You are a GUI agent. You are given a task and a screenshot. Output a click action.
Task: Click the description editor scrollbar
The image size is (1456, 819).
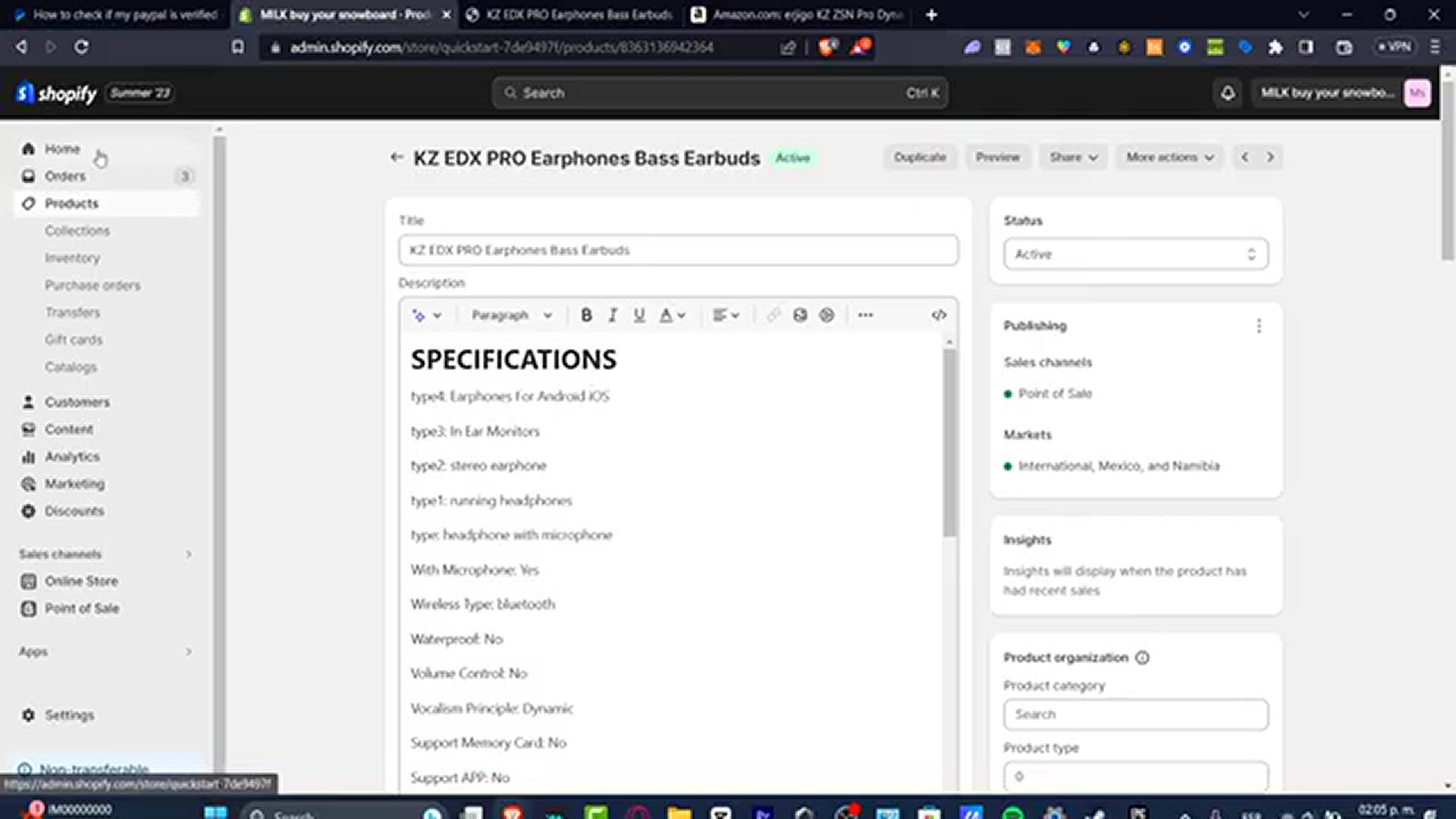949,442
